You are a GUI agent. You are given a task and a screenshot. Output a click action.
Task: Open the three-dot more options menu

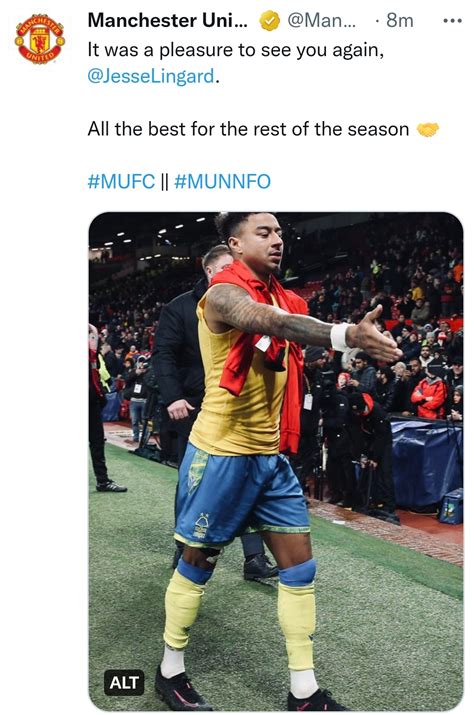click(x=453, y=21)
